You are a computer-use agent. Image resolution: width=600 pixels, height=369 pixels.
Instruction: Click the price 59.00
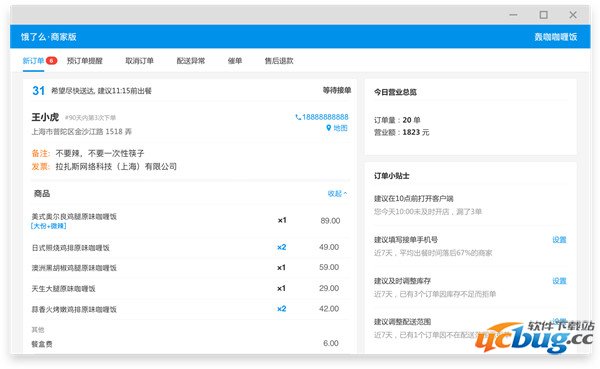tap(329, 267)
